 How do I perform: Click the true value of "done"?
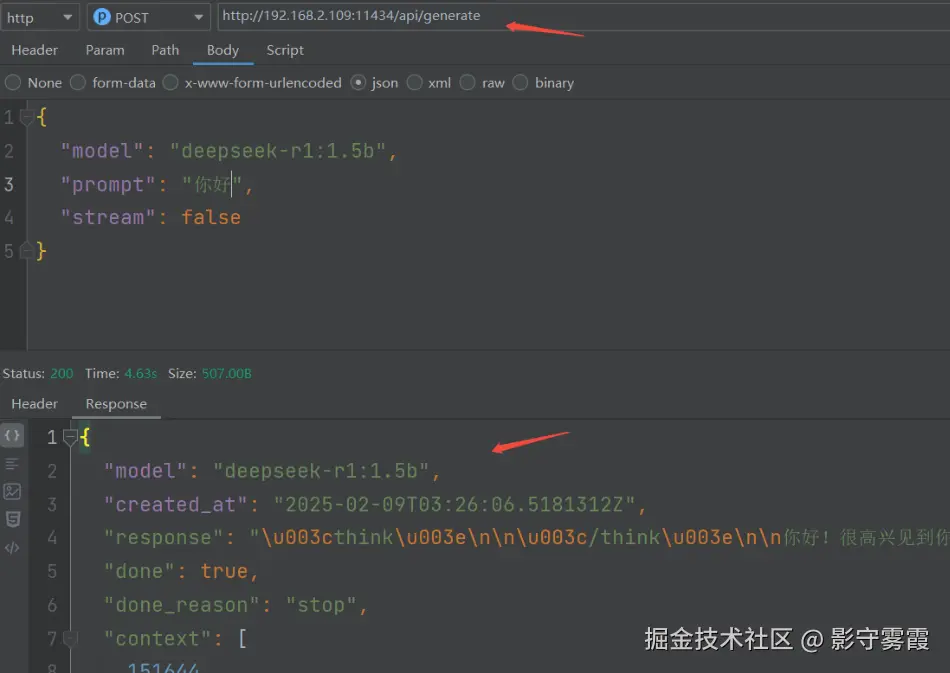pyautogui.click(x=224, y=571)
